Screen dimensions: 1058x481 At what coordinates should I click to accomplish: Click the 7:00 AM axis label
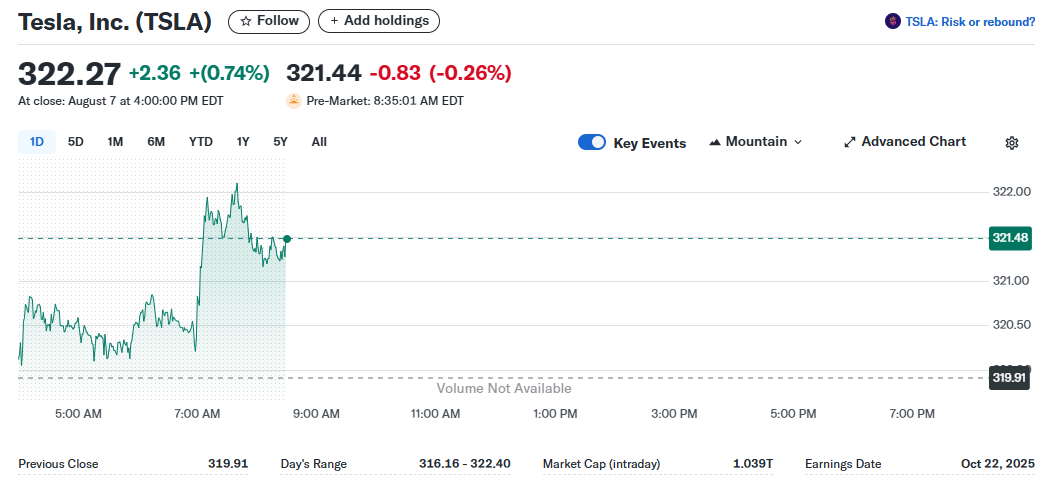(x=196, y=414)
